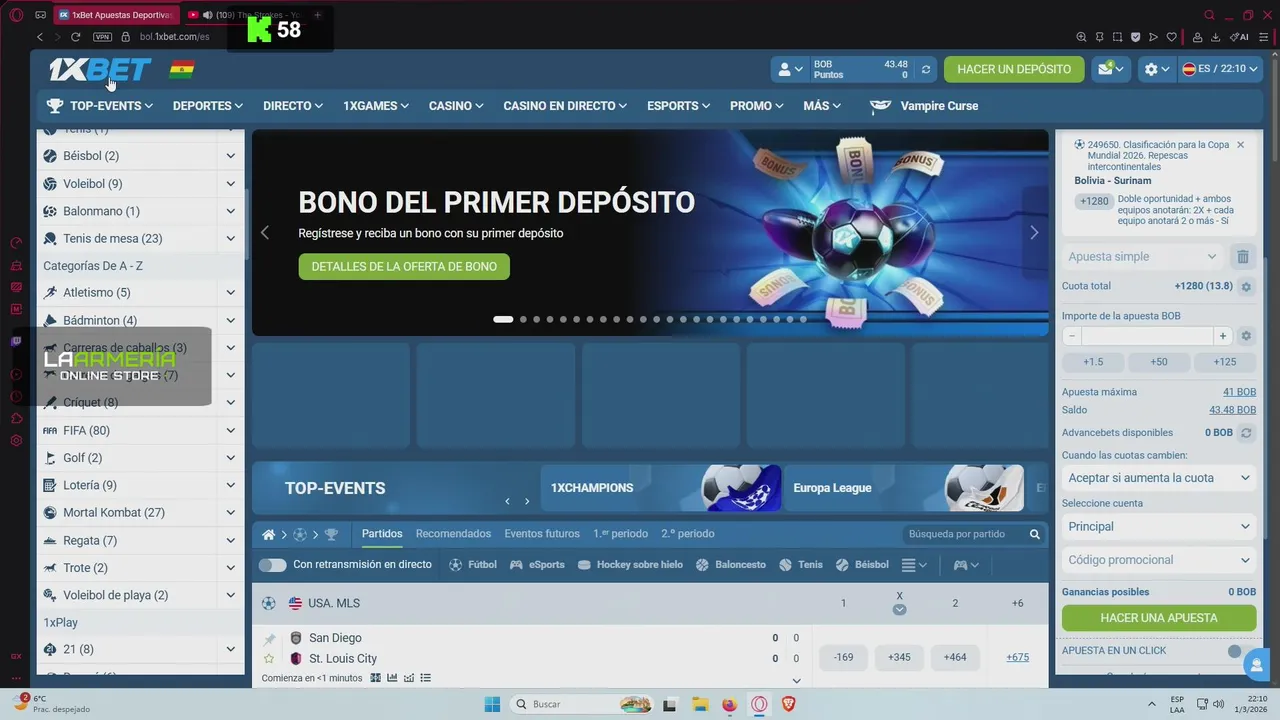1280x720 pixels.
Task: Open the +675 more markets link
Action: (x=1017, y=658)
